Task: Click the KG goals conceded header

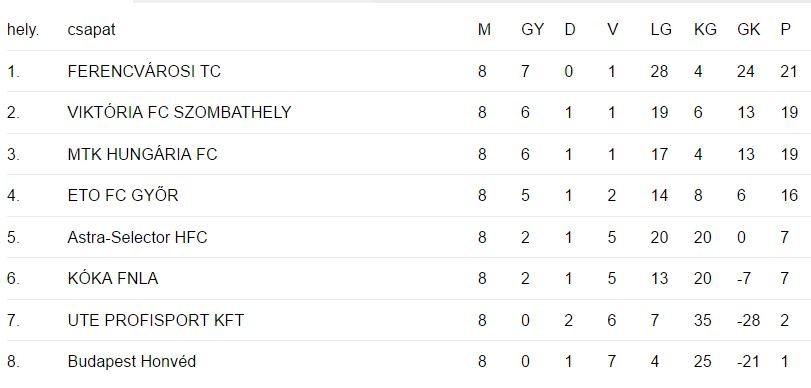Action: tap(705, 30)
